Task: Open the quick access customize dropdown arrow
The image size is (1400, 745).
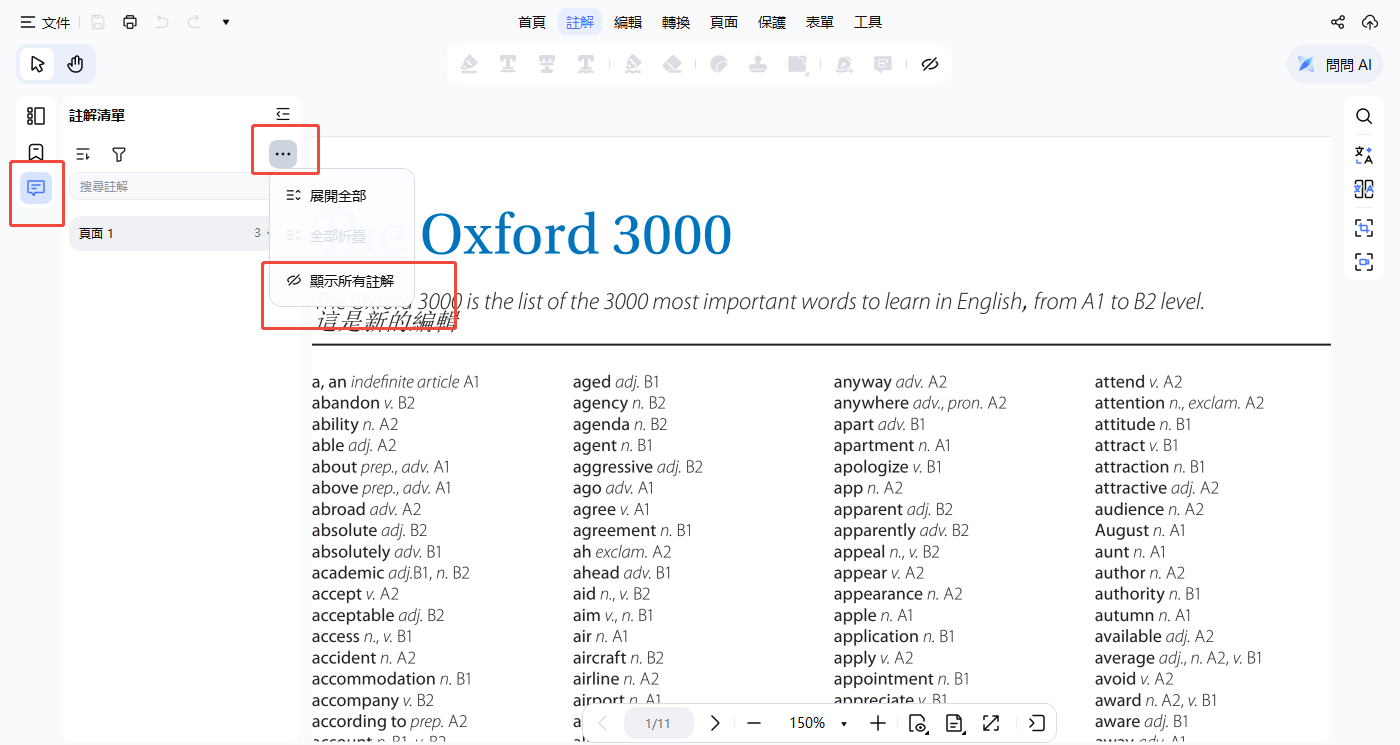Action: 226,22
